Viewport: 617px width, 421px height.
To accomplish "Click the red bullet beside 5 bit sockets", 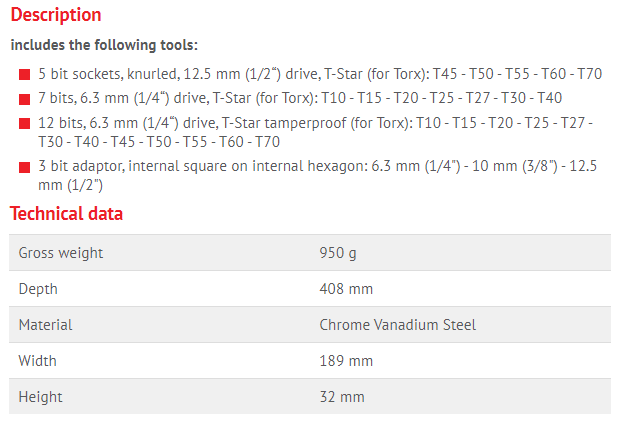I will click(24, 74).
